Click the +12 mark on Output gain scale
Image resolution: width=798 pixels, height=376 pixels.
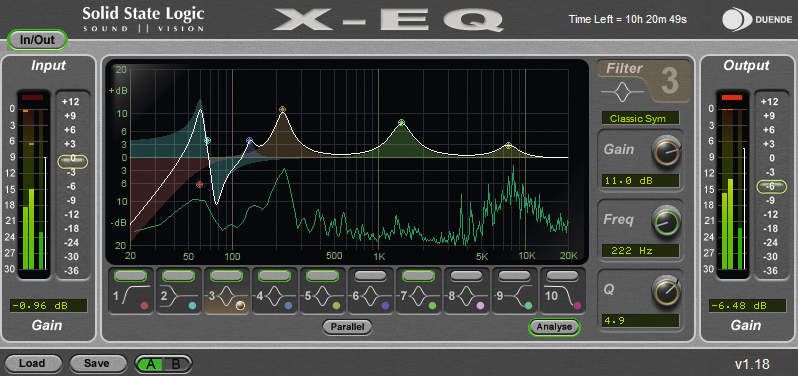(771, 102)
